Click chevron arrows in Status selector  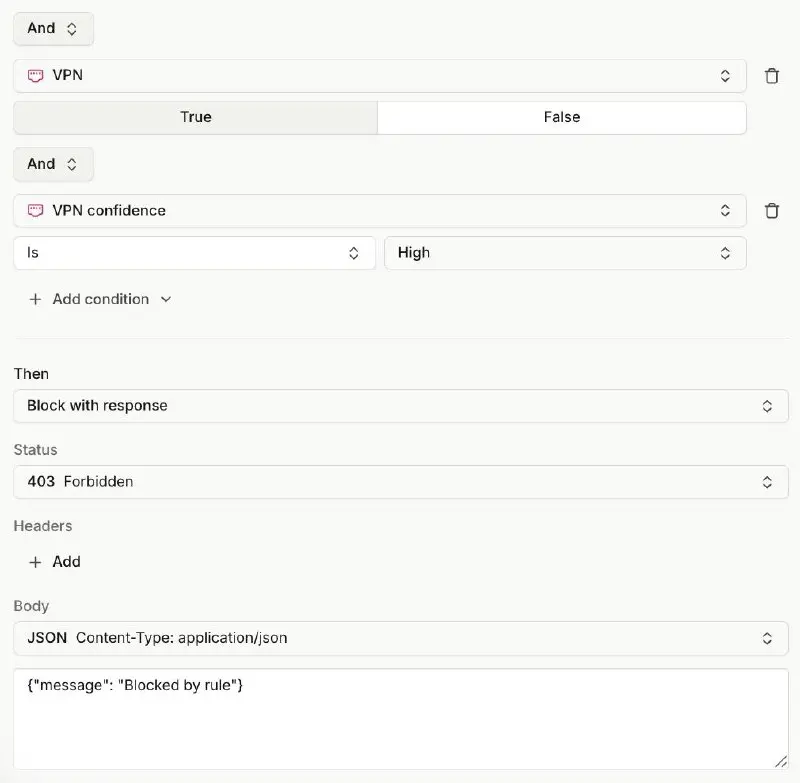coord(767,482)
